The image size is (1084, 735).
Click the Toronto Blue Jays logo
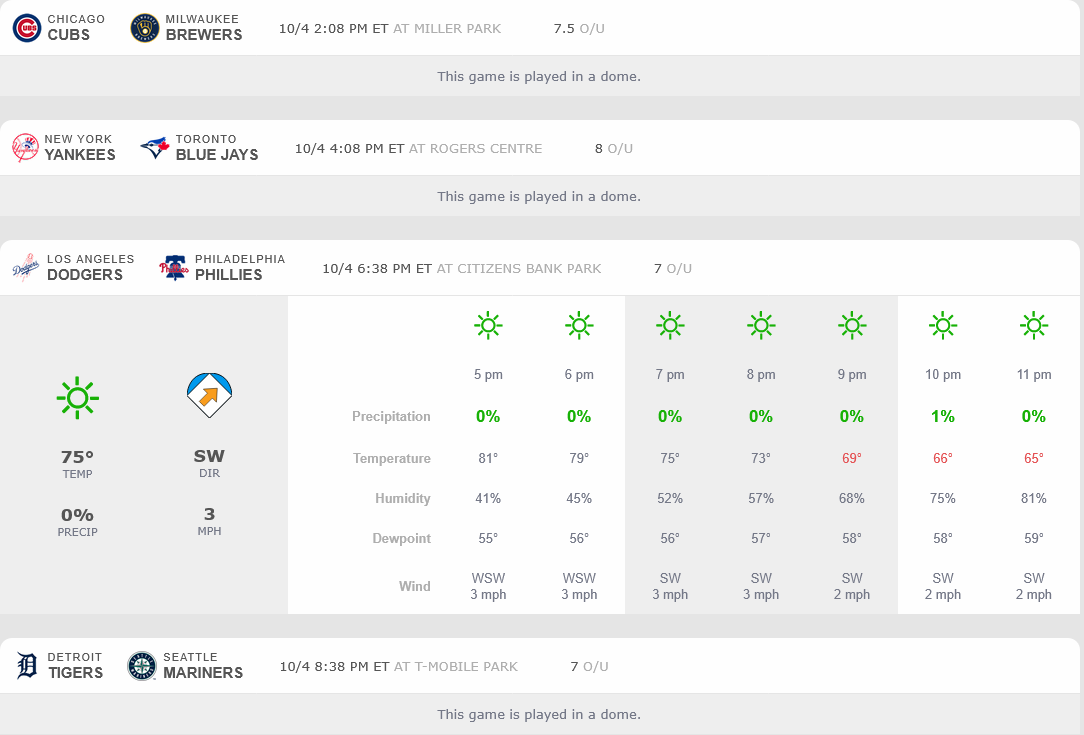tap(155, 148)
